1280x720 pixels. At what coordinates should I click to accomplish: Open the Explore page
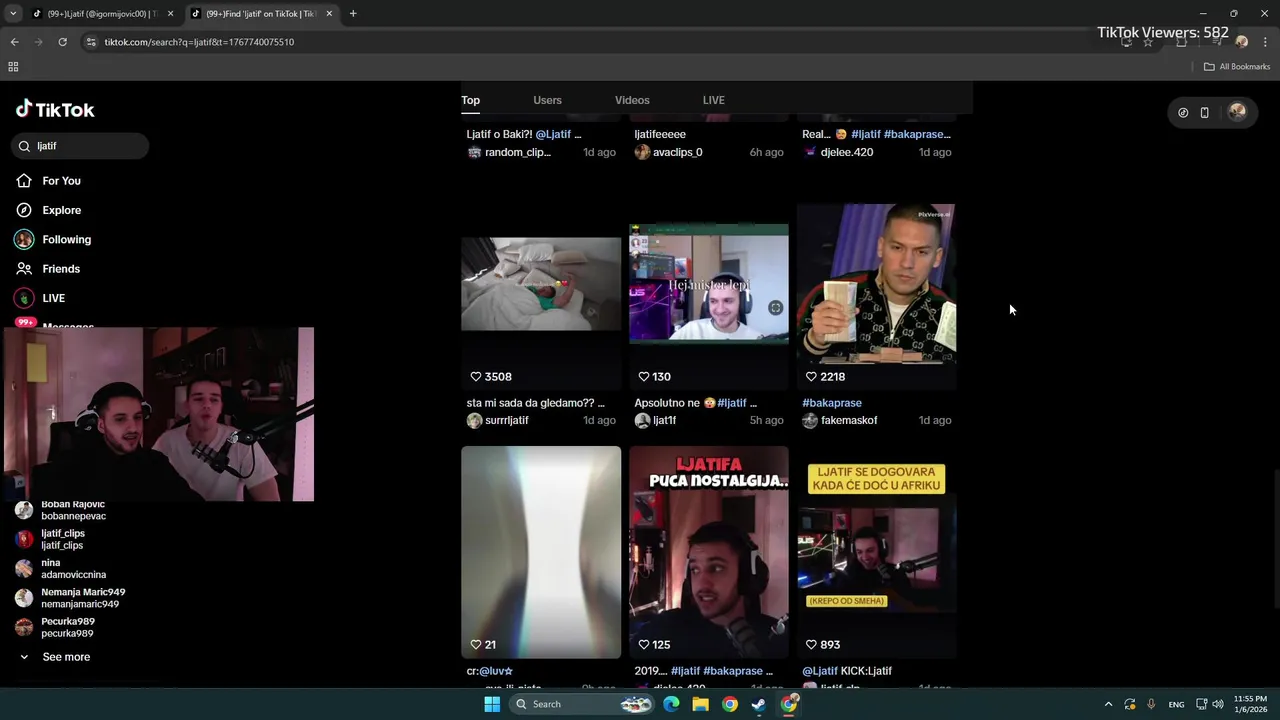click(48, 210)
